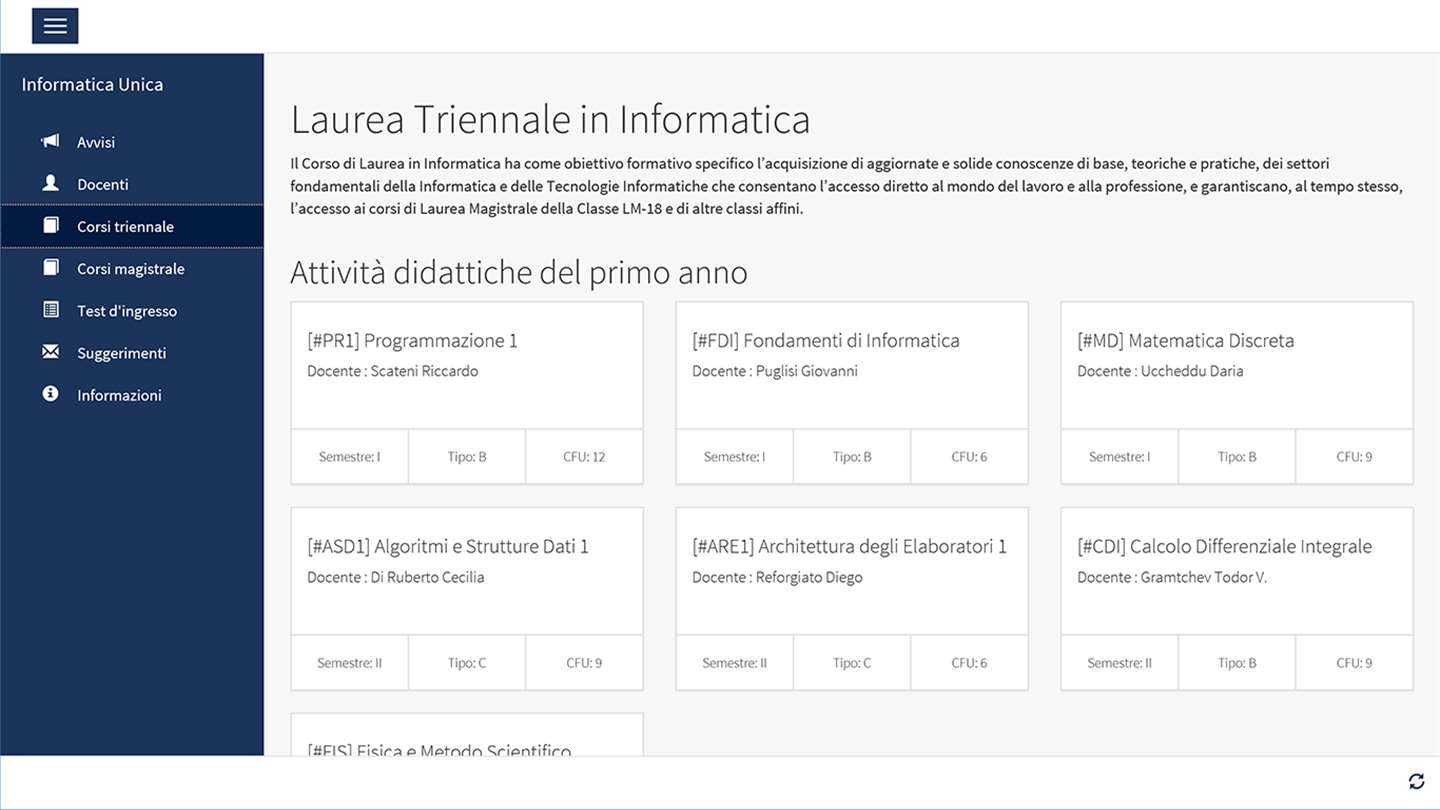Image resolution: width=1440 pixels, height=810 pixels.
Task: Click Semestre: II cell of Algoritmi e Strutture Dati
Action: (350, 663)
